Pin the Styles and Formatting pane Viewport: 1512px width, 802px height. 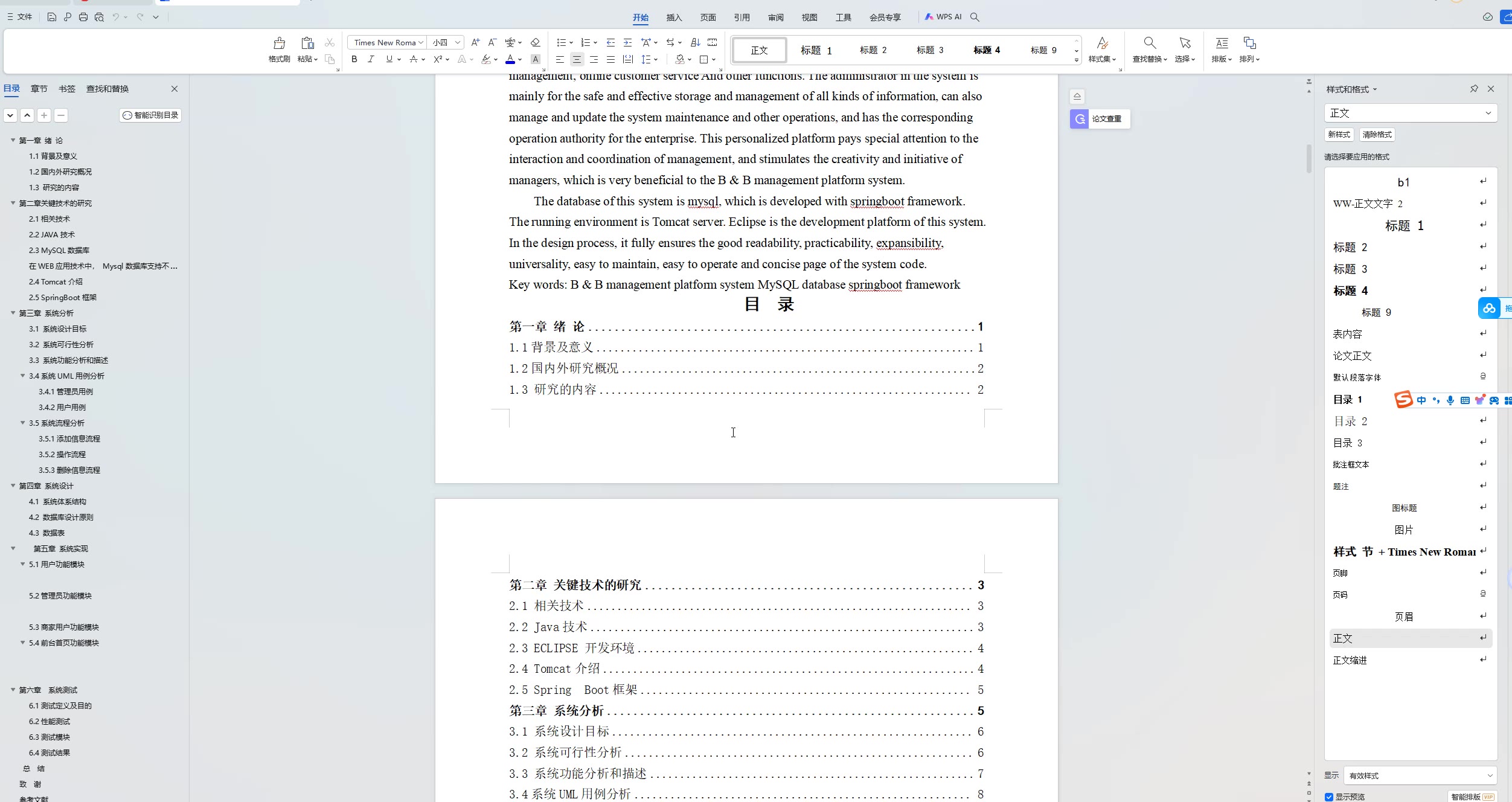[1474, 89]
